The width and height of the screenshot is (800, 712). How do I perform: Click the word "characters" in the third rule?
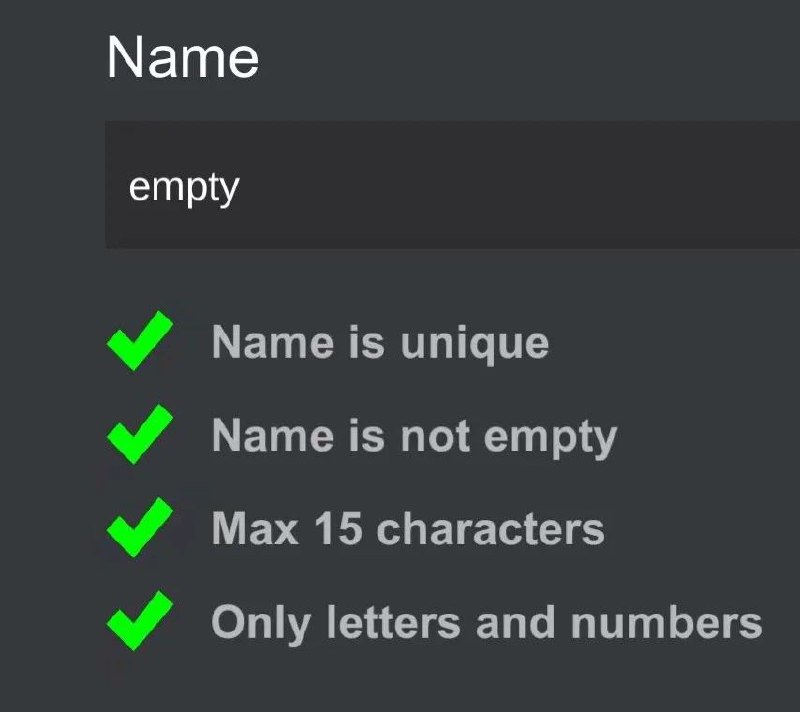click(x=490, y=529)
